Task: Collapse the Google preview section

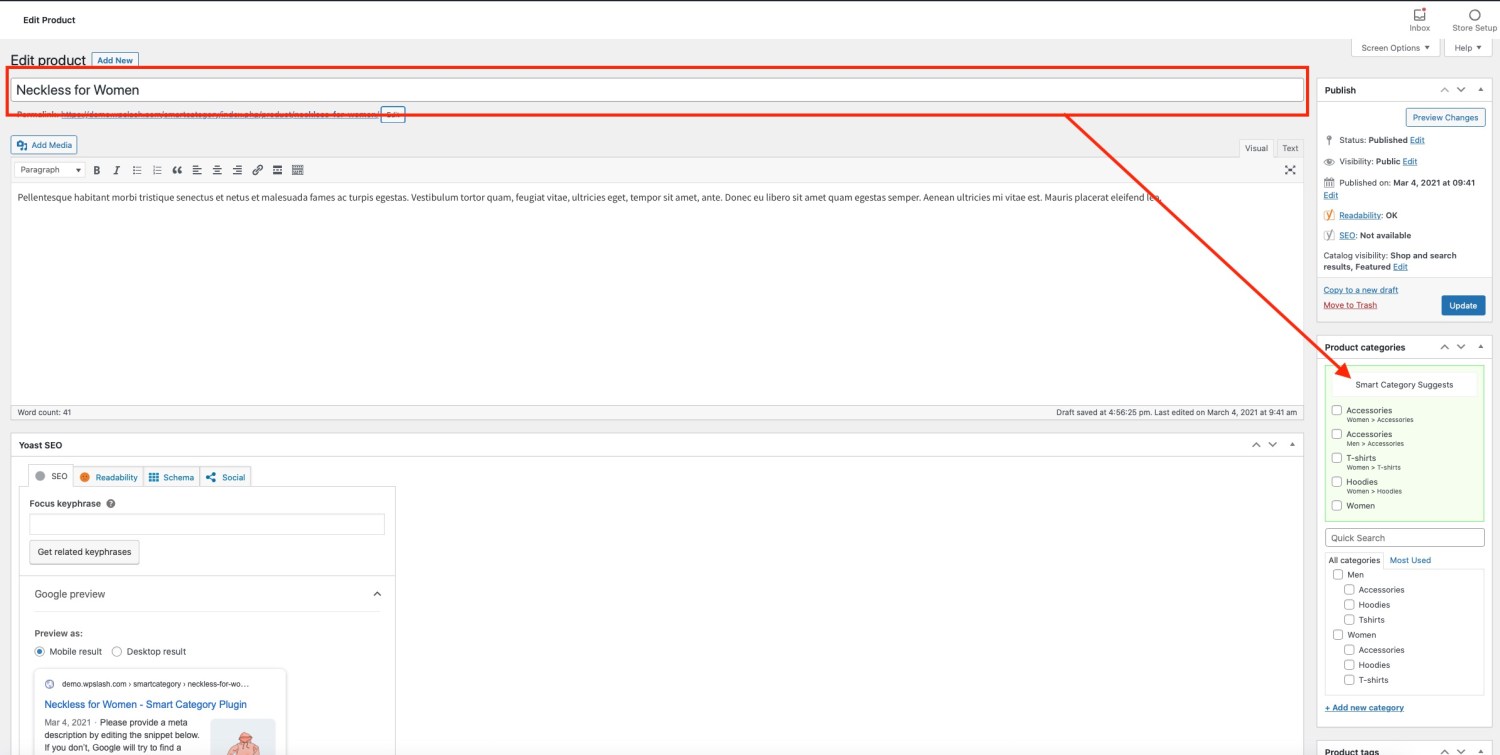Action: (378, 593)
